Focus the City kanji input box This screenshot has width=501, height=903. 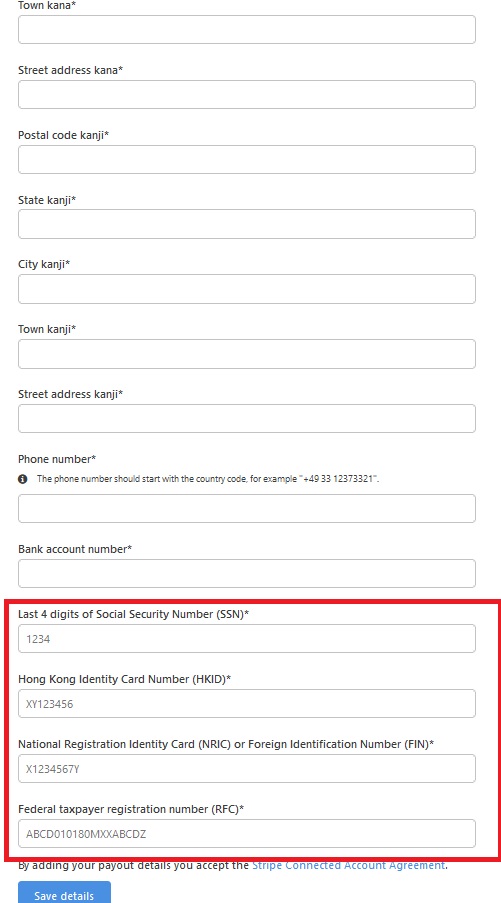[x=247, y=289]
